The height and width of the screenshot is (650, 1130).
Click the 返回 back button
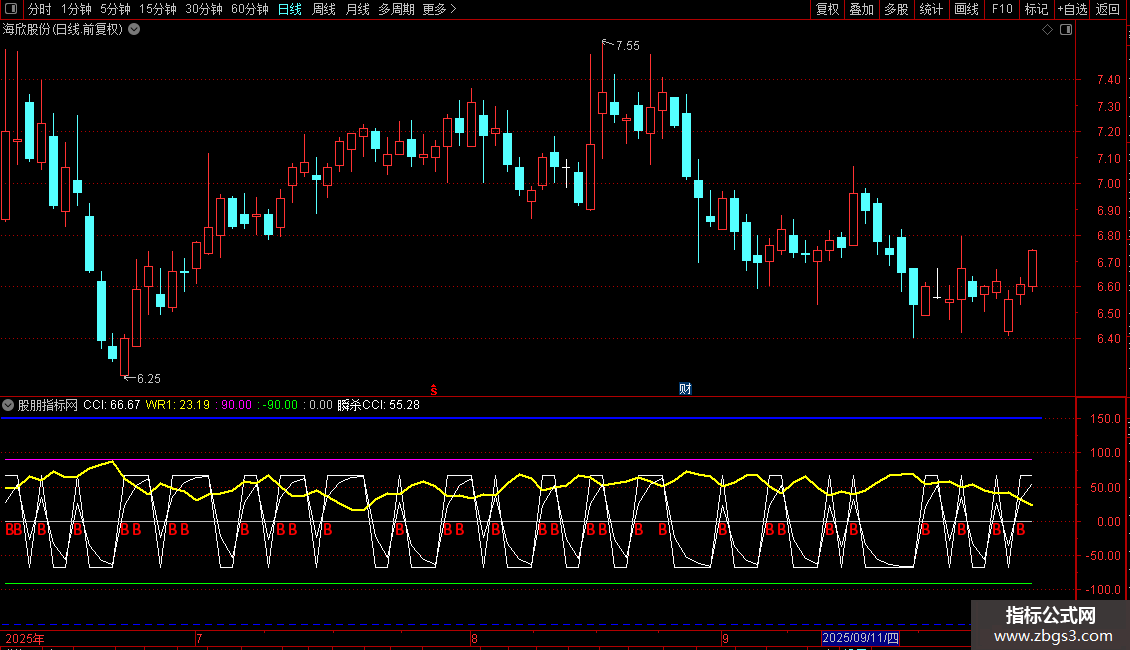coord(1108,10)
